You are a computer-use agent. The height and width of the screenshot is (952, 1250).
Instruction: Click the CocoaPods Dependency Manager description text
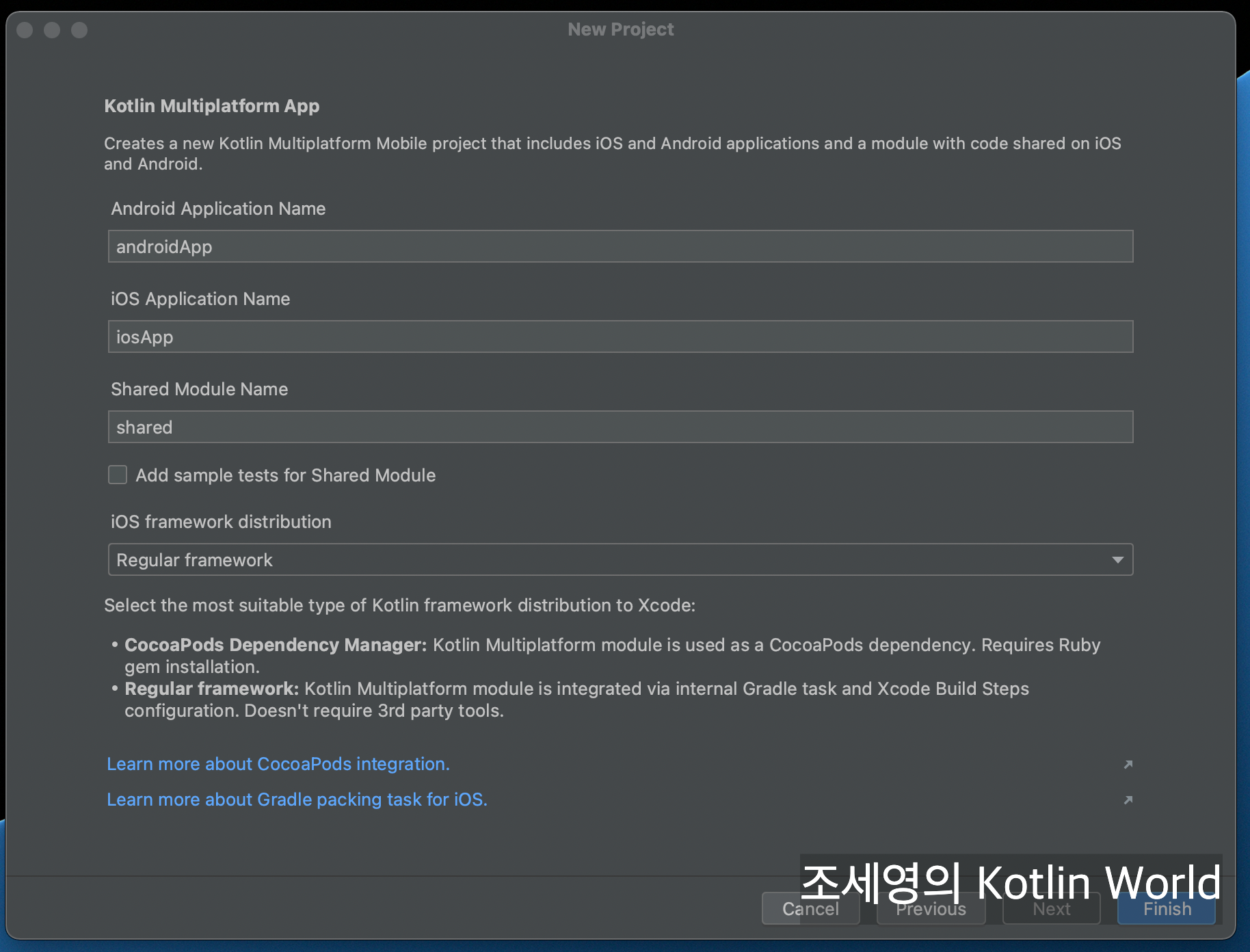tap(612, 655)
